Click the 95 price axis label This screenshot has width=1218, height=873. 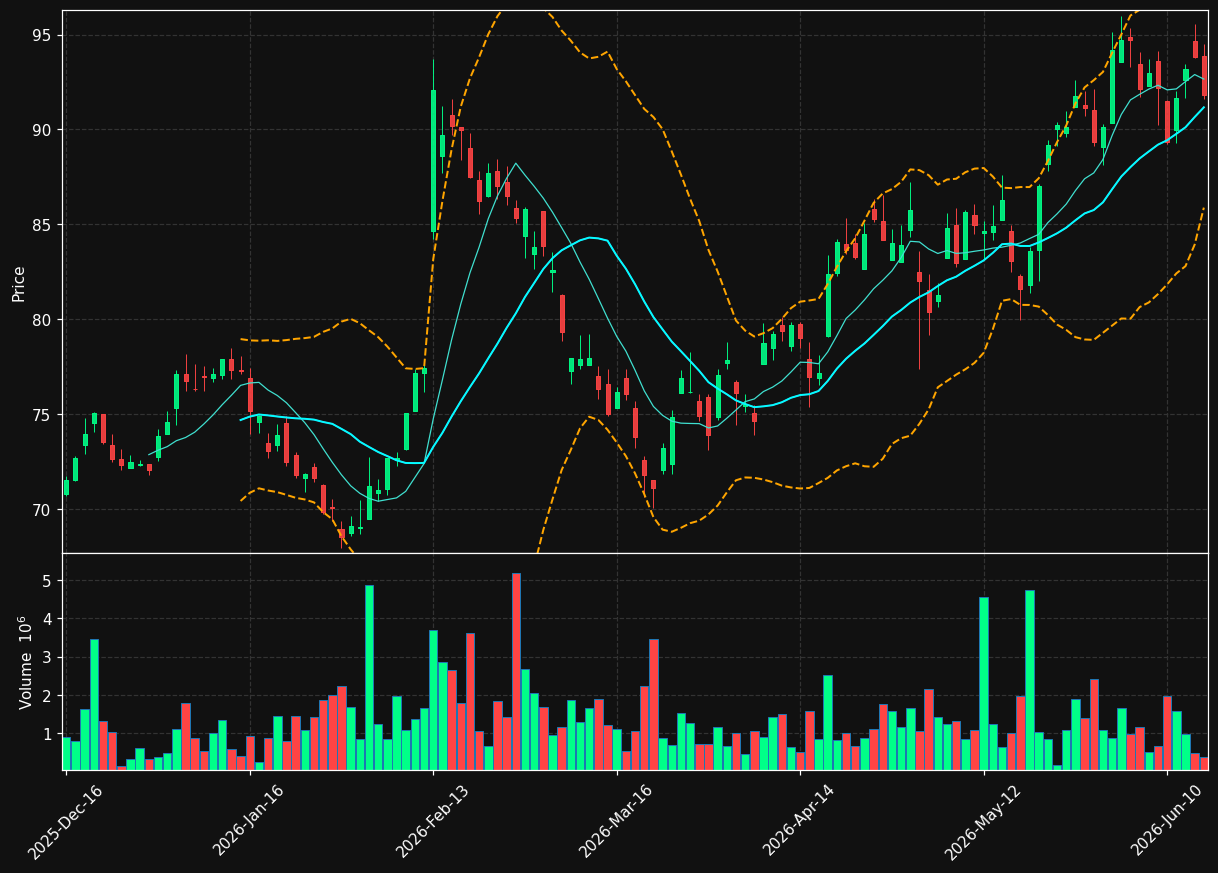[x=43, y=35]
